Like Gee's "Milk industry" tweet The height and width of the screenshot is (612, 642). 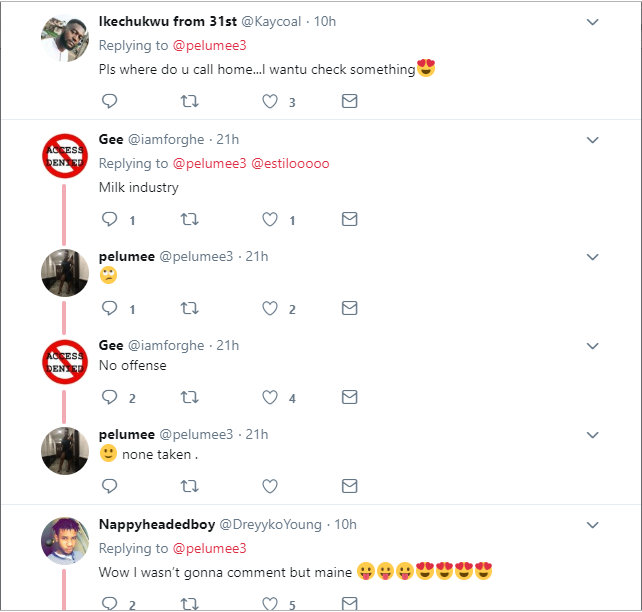(x=269, y=219)
